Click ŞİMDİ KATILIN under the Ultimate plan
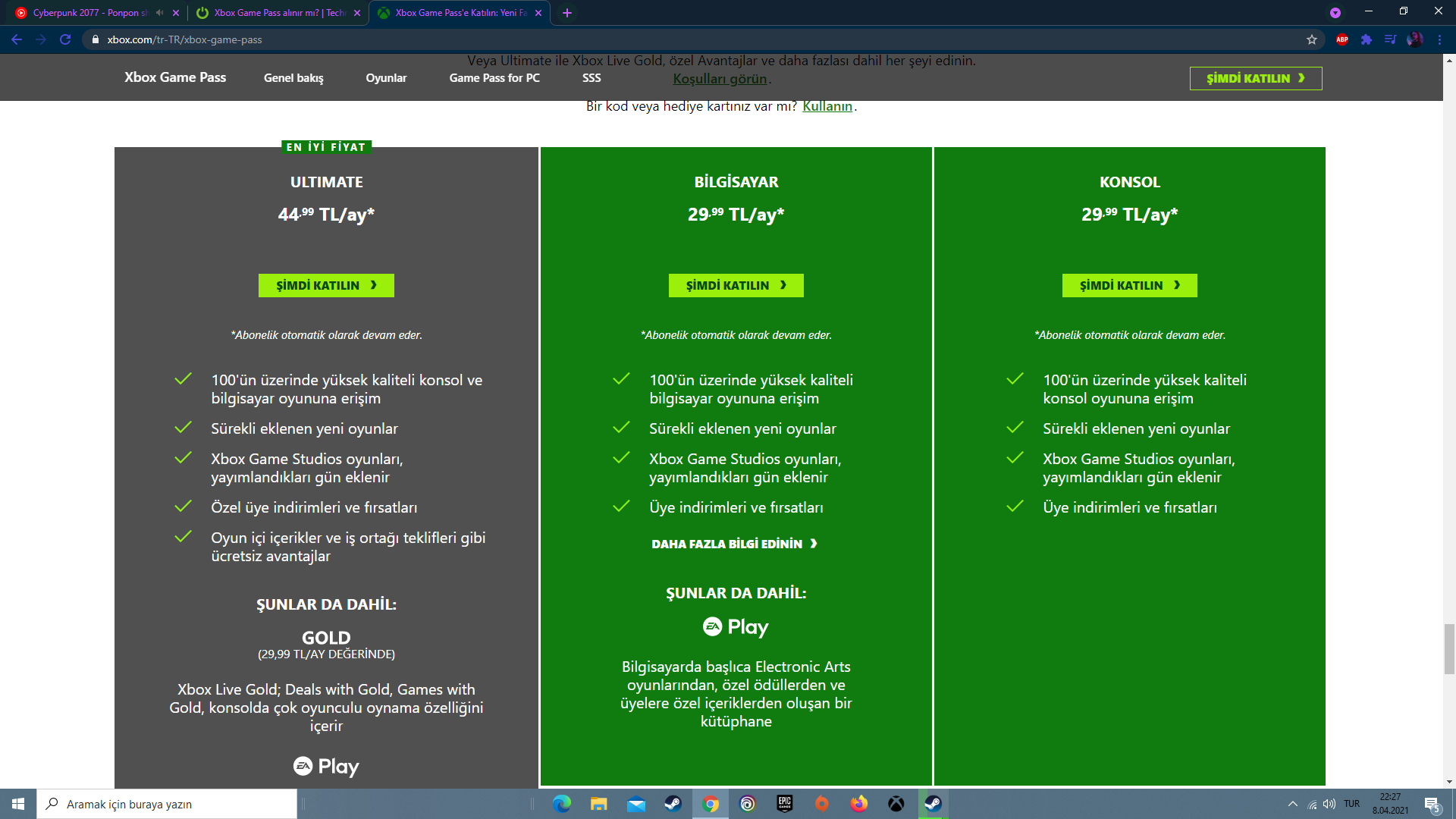The height and width of the screenshot is (819, 1456). coord(326,285)
